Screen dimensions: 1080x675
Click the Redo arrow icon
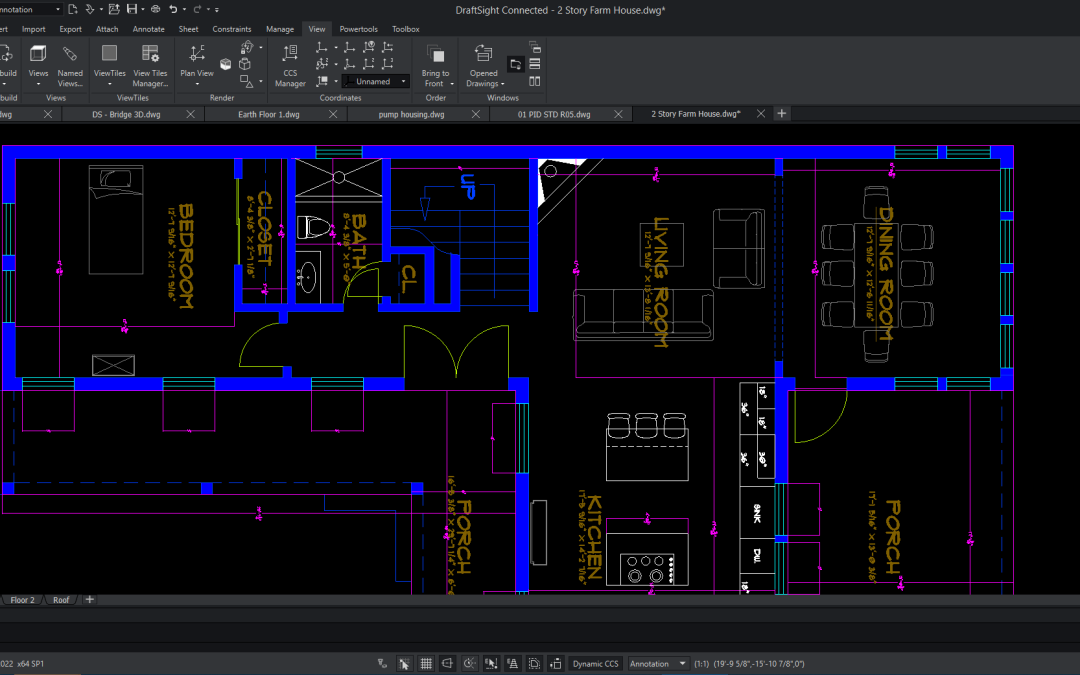click(x=197, y=9)
